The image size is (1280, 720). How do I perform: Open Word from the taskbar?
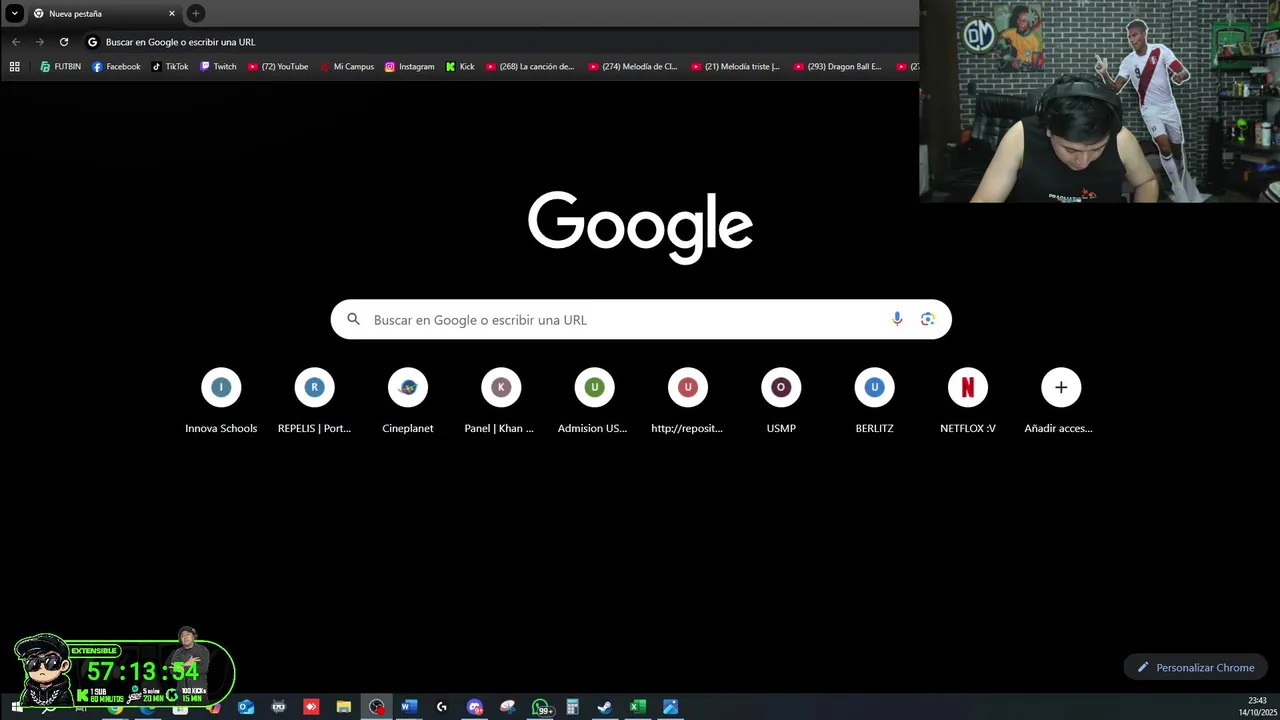tap(408, 707)
